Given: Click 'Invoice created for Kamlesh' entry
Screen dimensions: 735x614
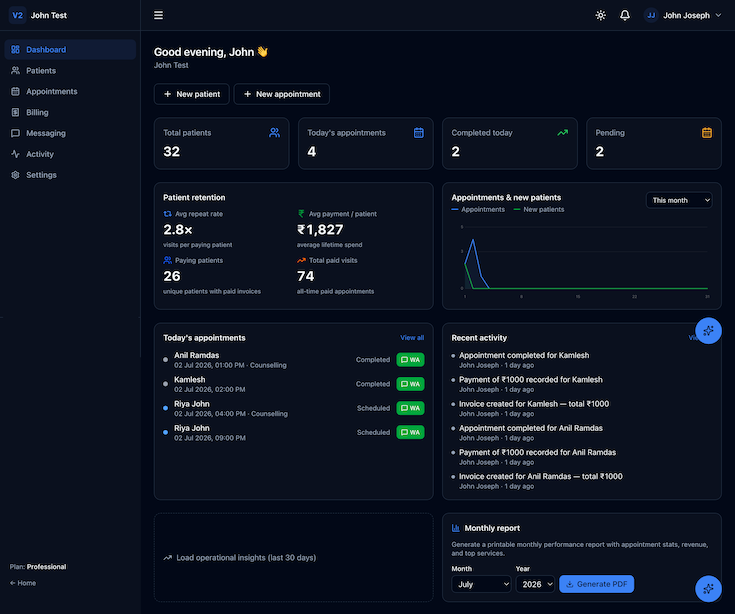Looking at the screenshot, I should (x=534, y=404).
